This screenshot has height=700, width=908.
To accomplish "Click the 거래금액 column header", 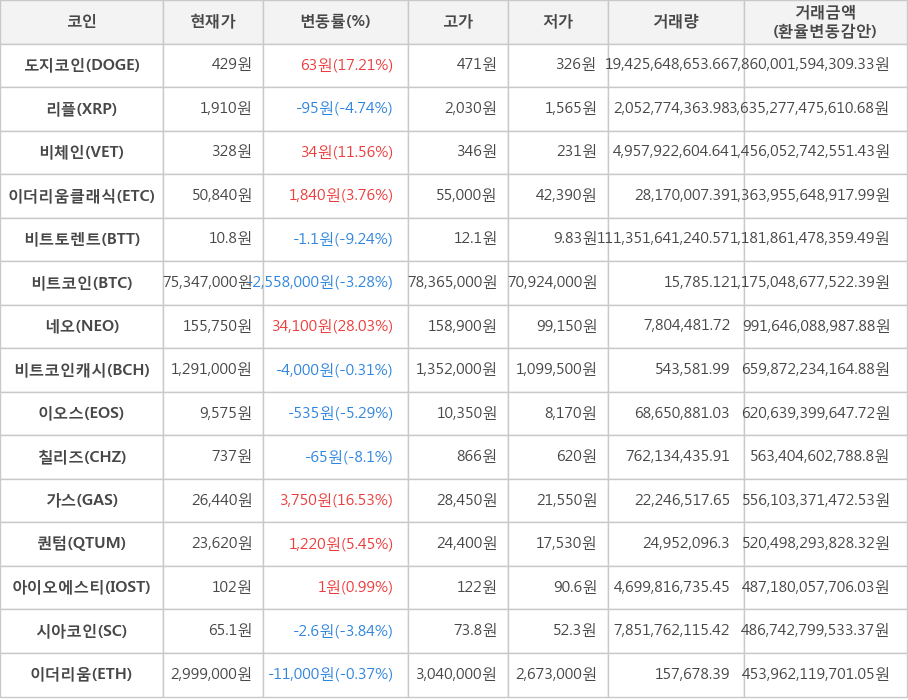I will [x=825, y=22].
